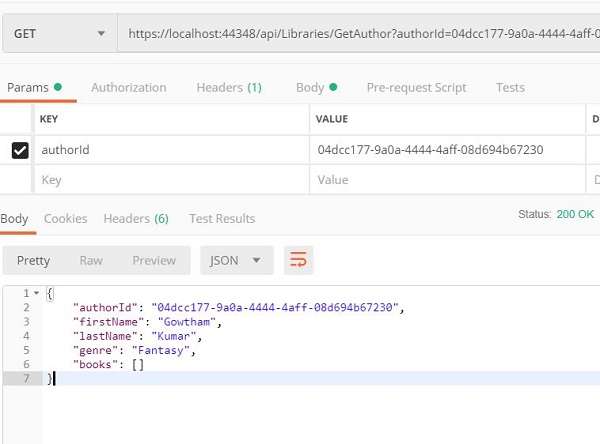Image resolution: width=600 pixels, height=444 pixels.
Task: Click the request URL field
Action: [x=358, y=34]
